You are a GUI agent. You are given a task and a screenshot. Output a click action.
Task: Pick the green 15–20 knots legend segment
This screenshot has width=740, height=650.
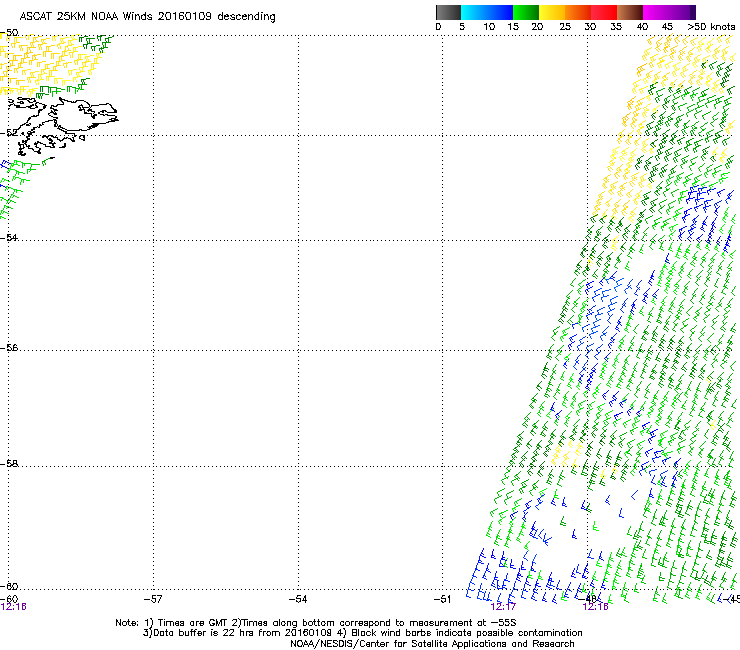[526, 12]
